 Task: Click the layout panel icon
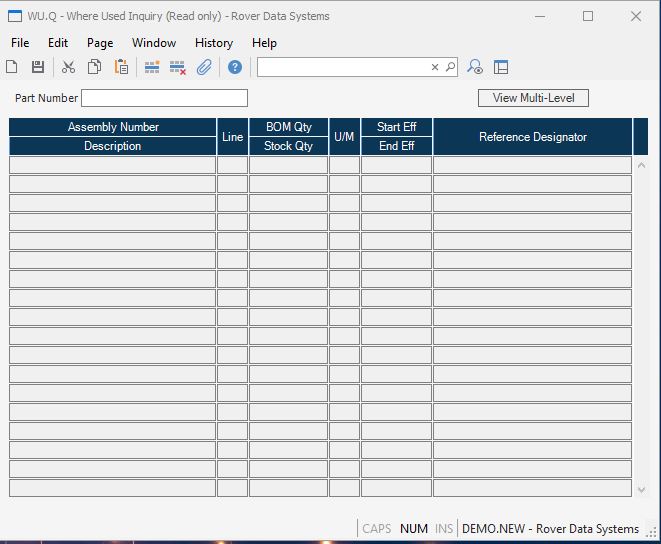(501, 67)
